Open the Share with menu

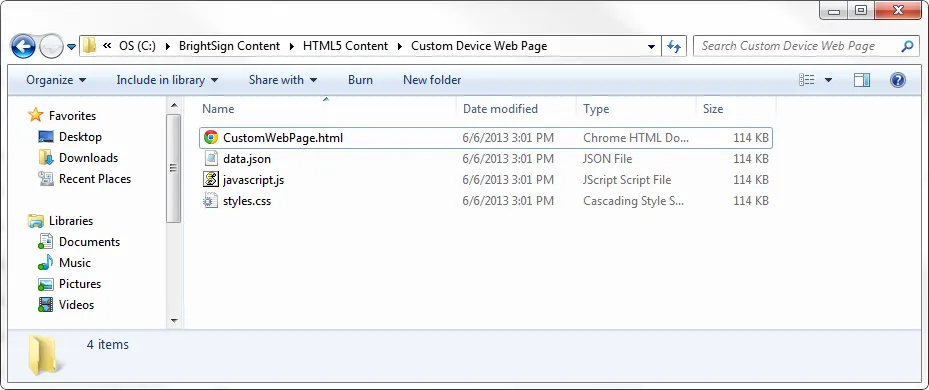(283, 80)
